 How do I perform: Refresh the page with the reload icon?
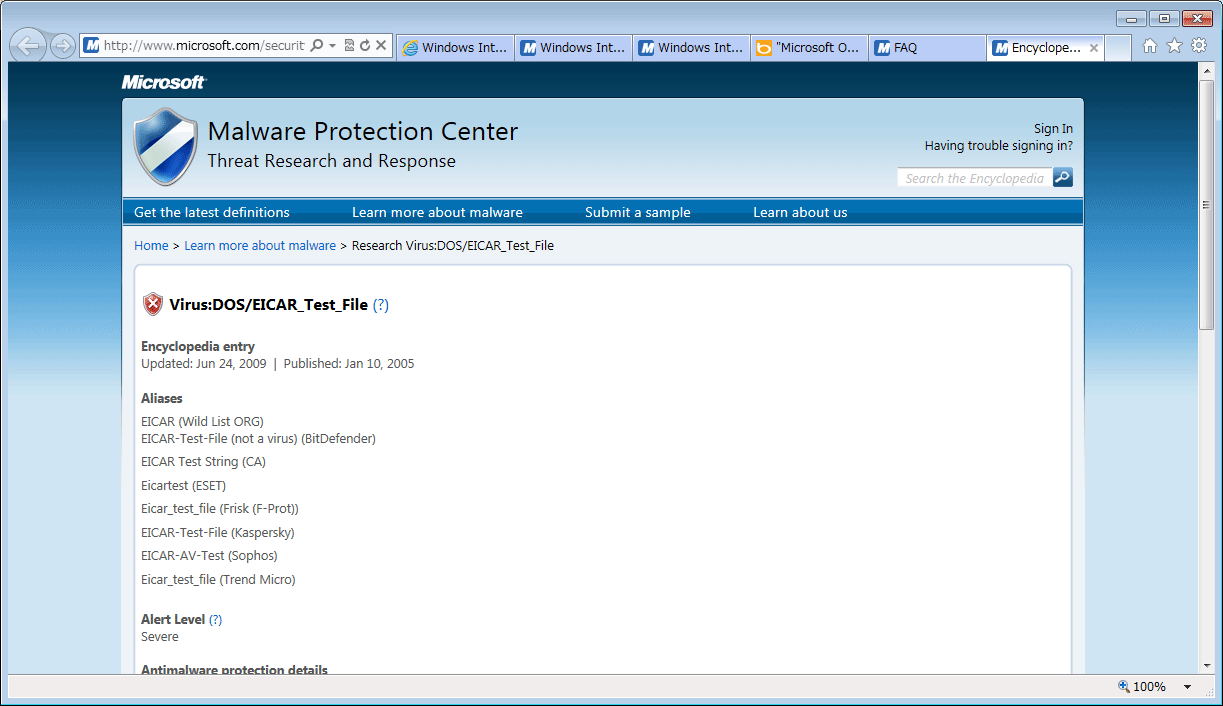point(365,46)
